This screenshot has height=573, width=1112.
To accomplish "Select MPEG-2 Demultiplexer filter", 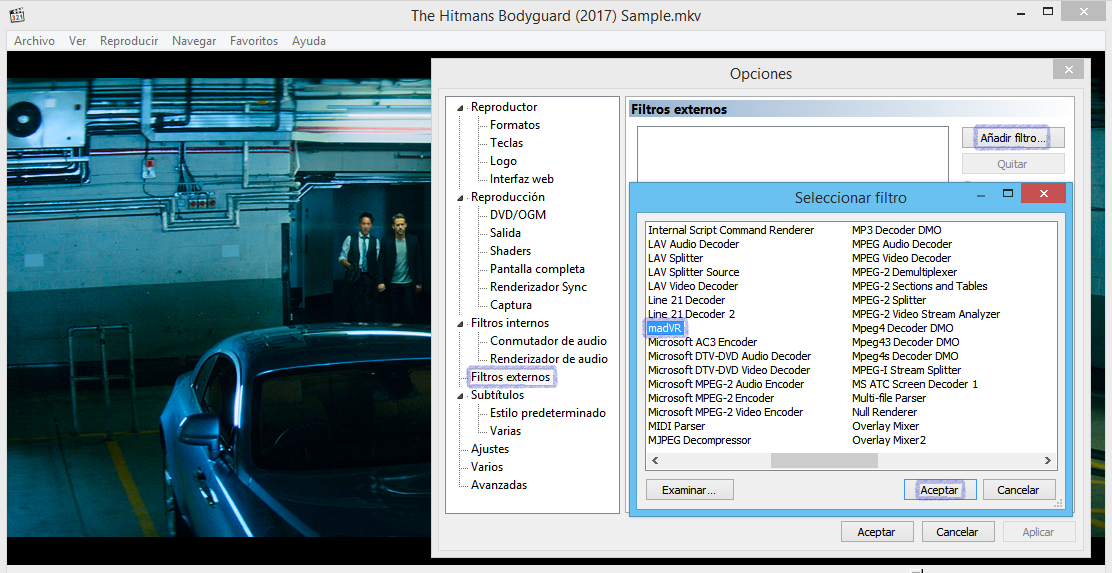I will pyautogui.click(x=904, y=272).
